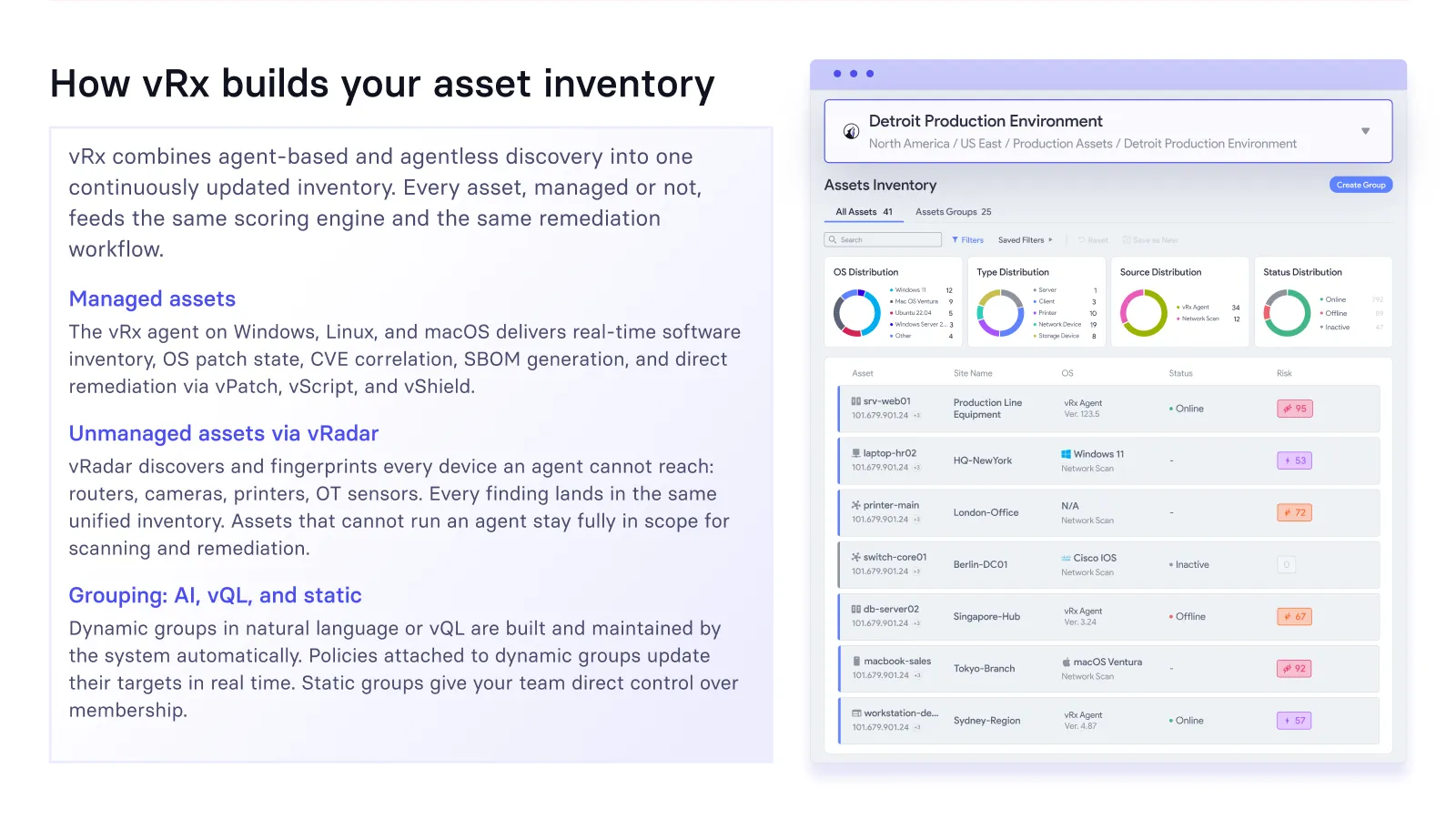Select the Mac OS Ventura legend entry
1456x819 pixels.
tap(921, 302)
